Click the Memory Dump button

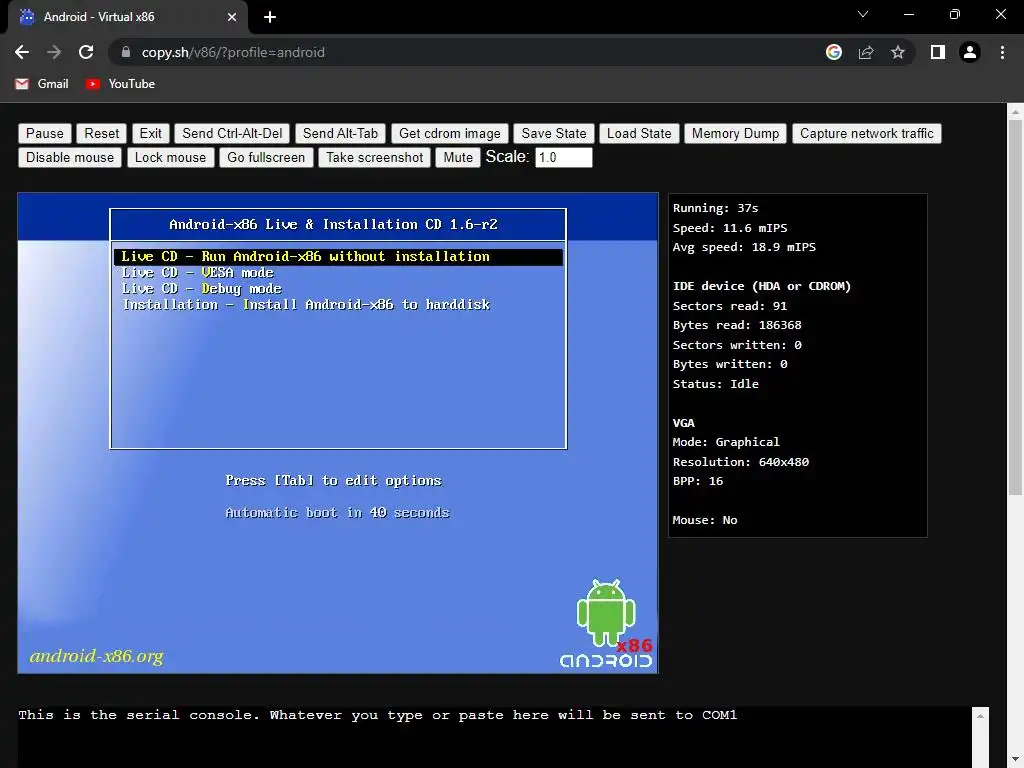735,133
